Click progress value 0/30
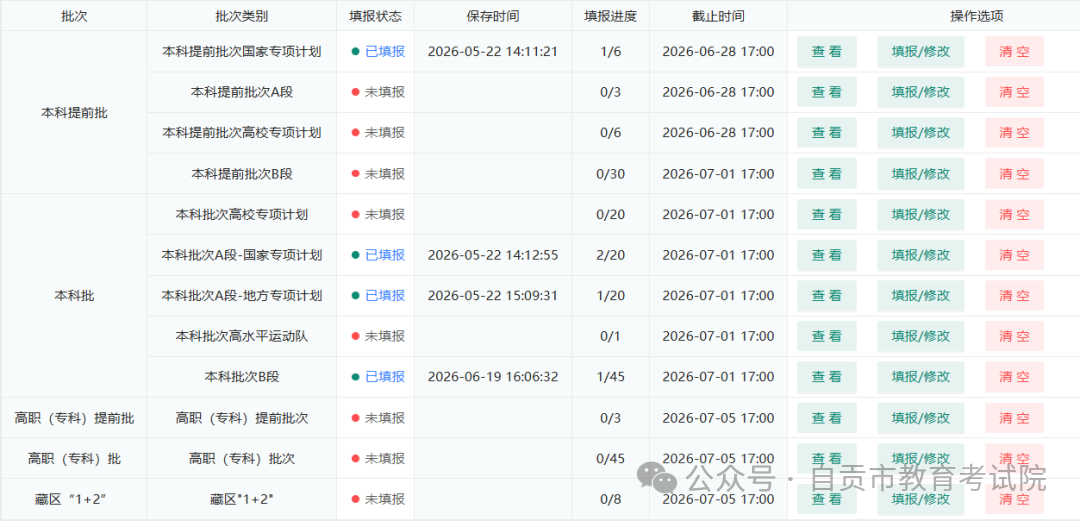This screenshot has width=1080, height=521. tap(610, 174)
